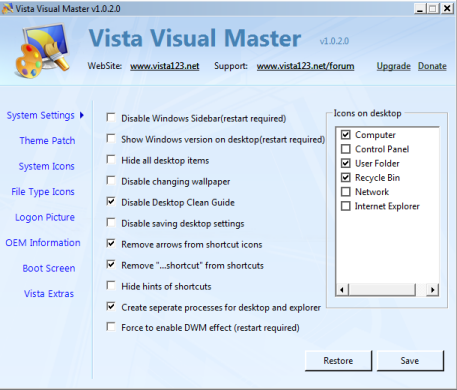The width and height of the screenshot is (457, 390).
Task: Open the www.vista123.net website link
Action: tap(165, 66)
